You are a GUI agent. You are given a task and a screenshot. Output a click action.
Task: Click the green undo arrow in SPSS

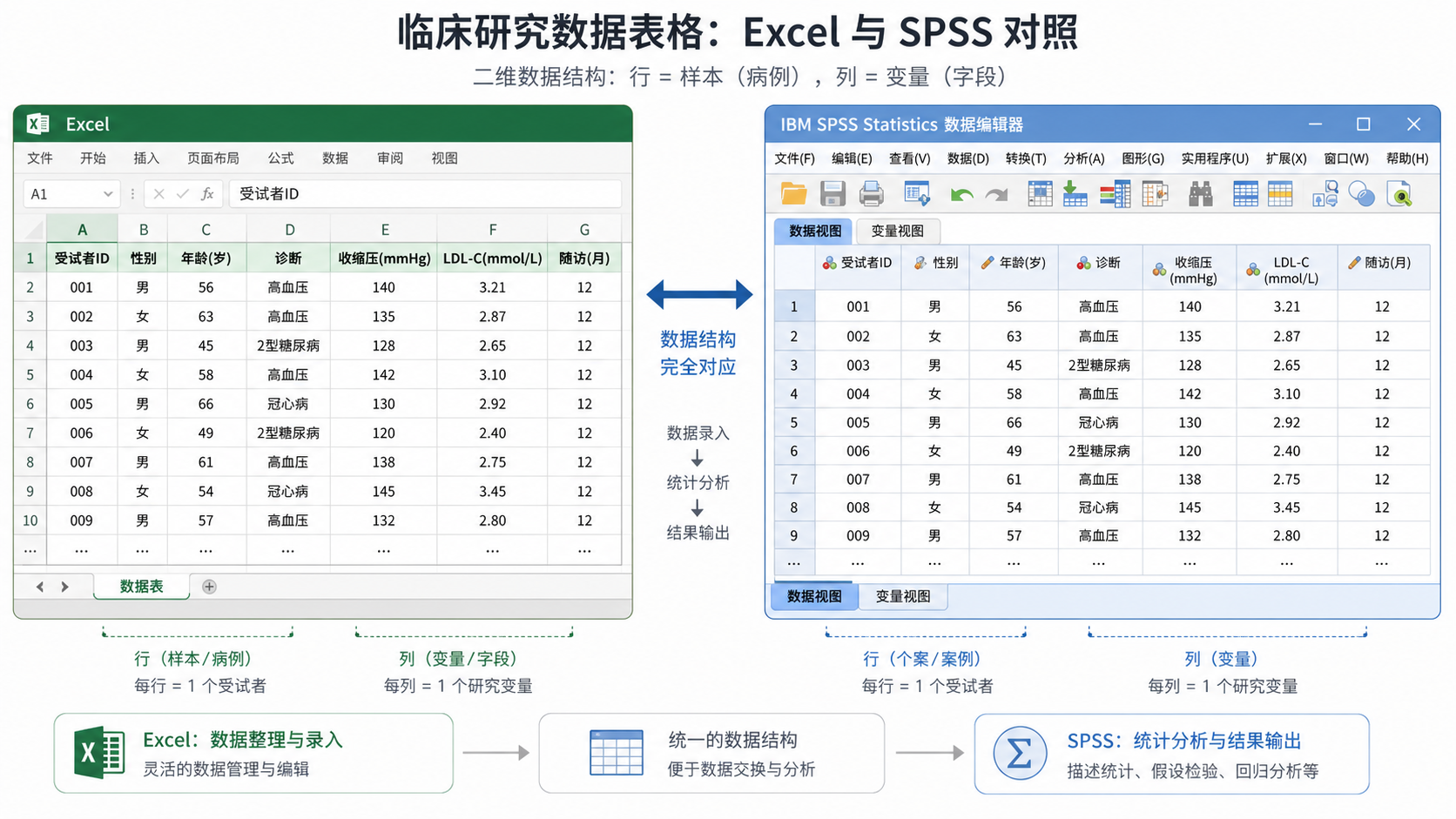962,195
